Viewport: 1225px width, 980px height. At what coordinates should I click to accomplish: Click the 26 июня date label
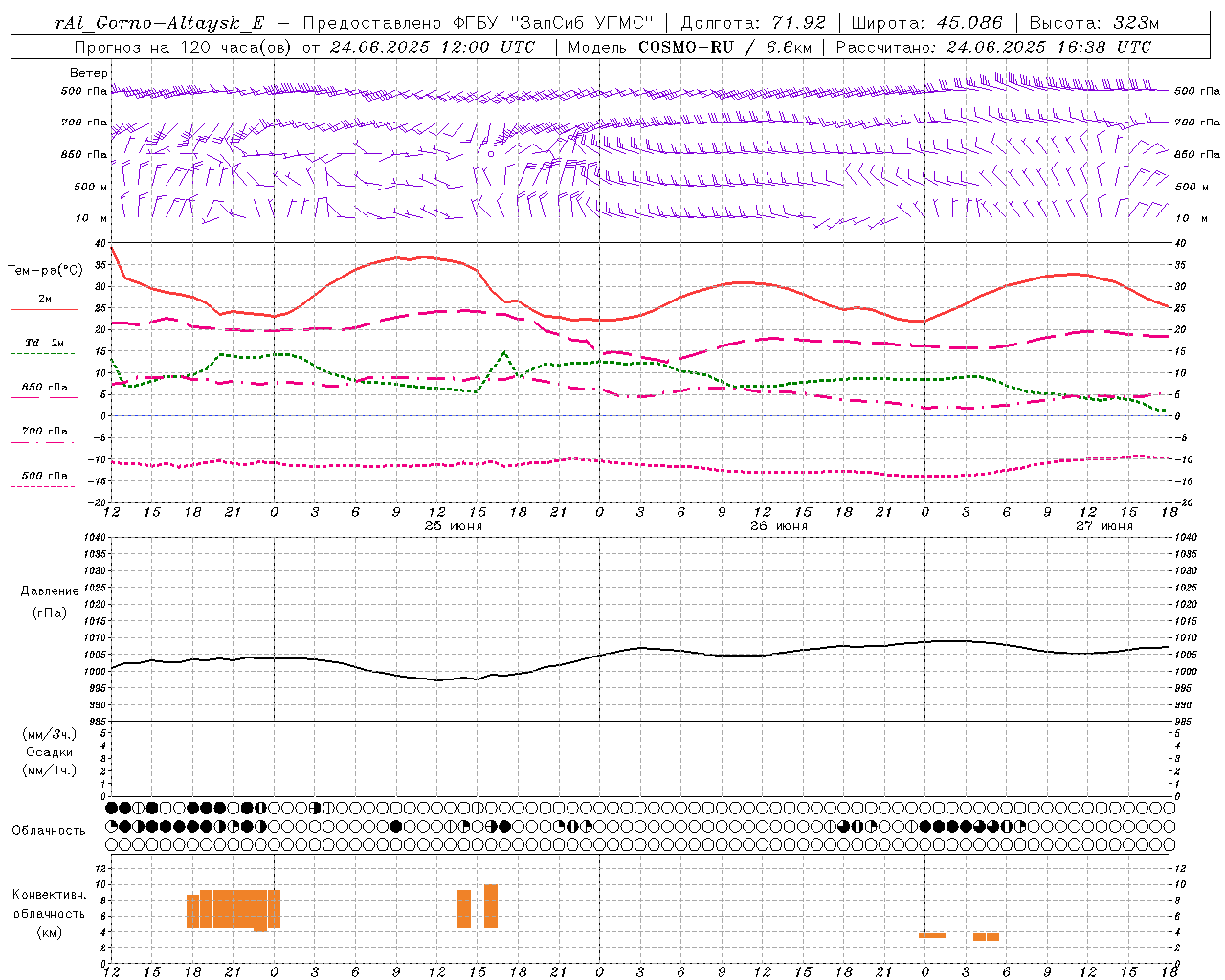778,526
